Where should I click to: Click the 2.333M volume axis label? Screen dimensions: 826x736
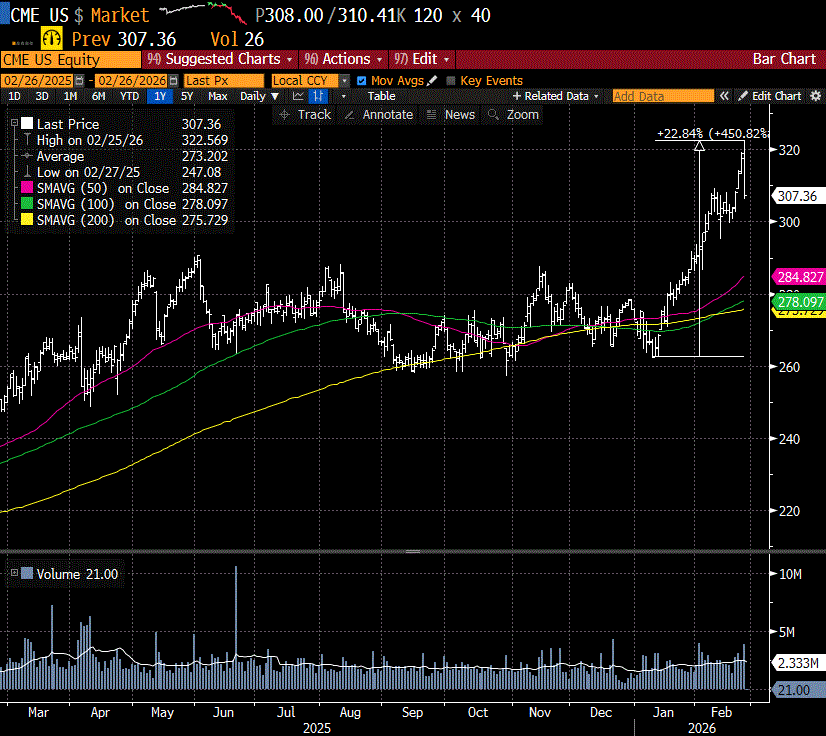click(798, 663)
